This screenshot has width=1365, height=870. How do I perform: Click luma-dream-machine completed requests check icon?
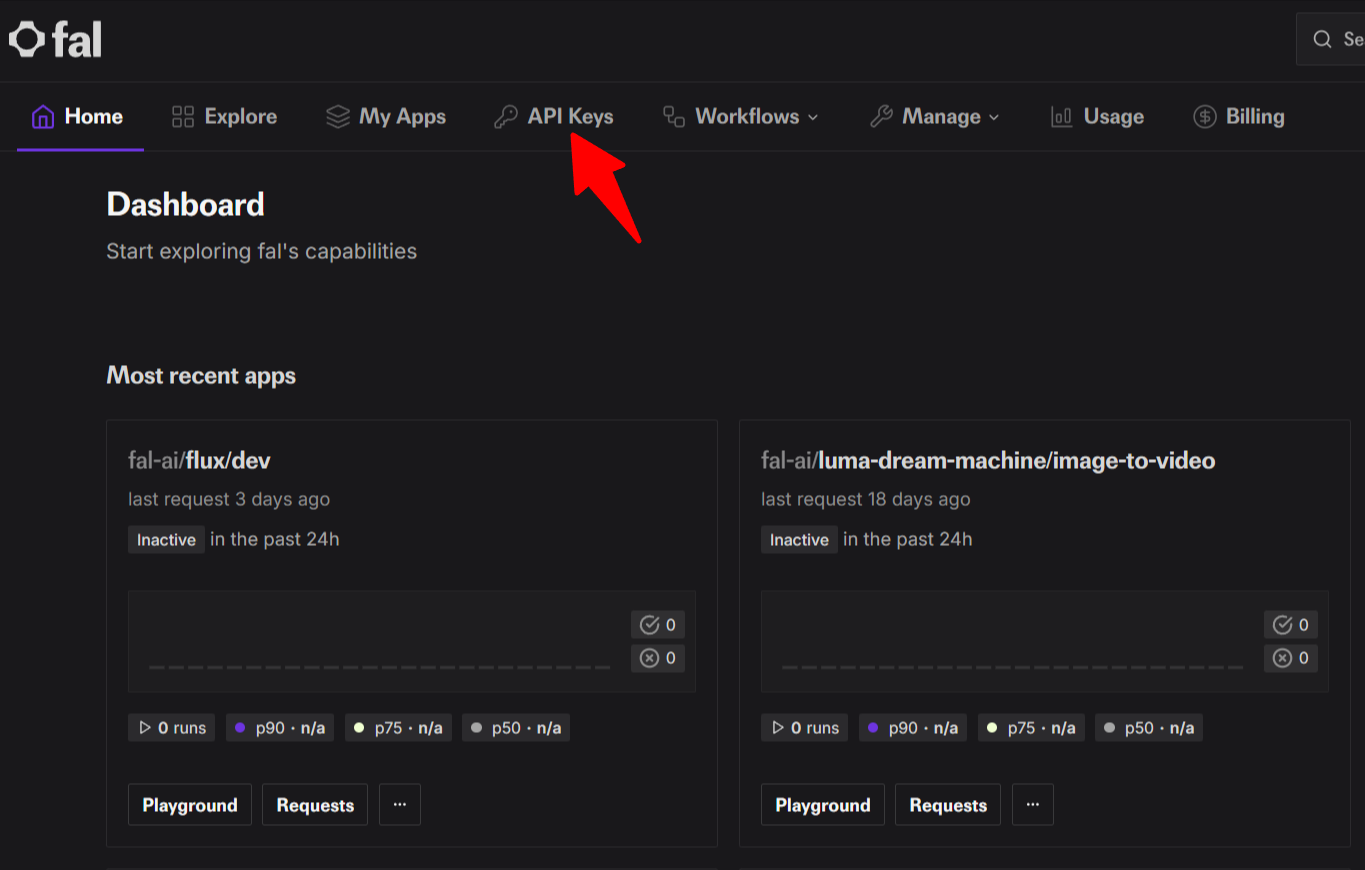click(x=1282, y=625)
